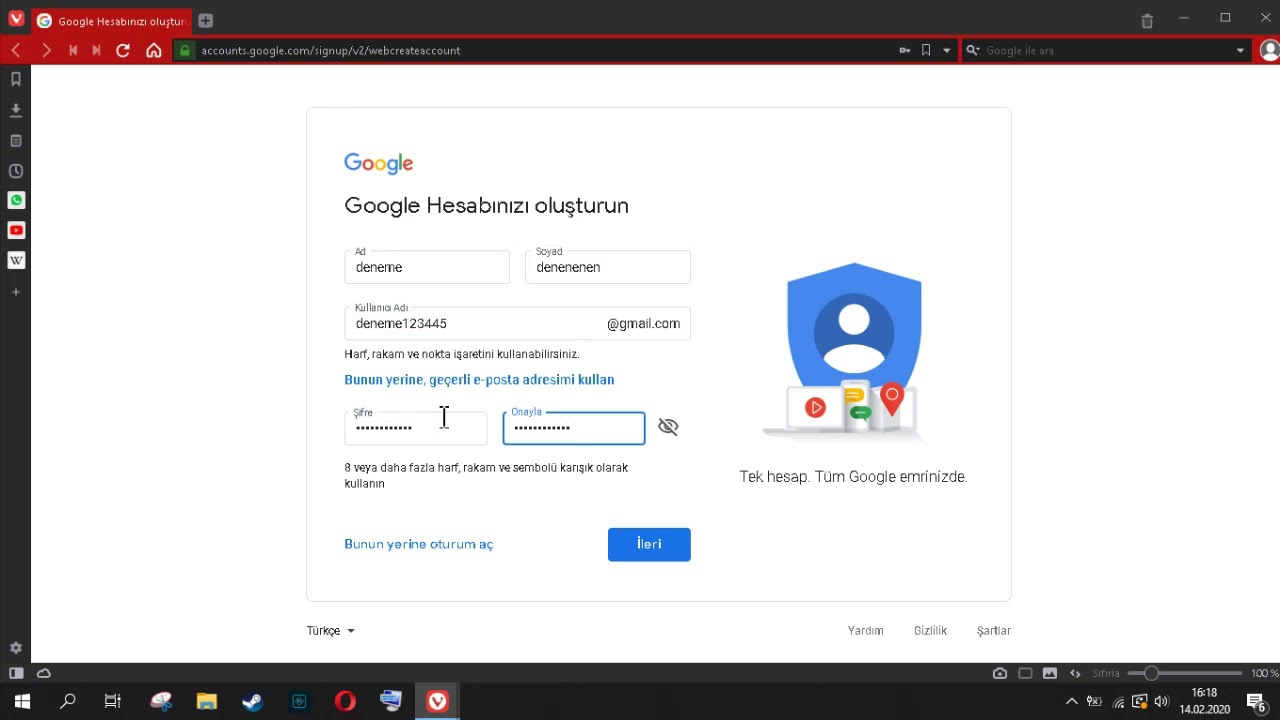Toggle tab tiling in status bar
This screenshot has height=720, width=1280.
1025,673
